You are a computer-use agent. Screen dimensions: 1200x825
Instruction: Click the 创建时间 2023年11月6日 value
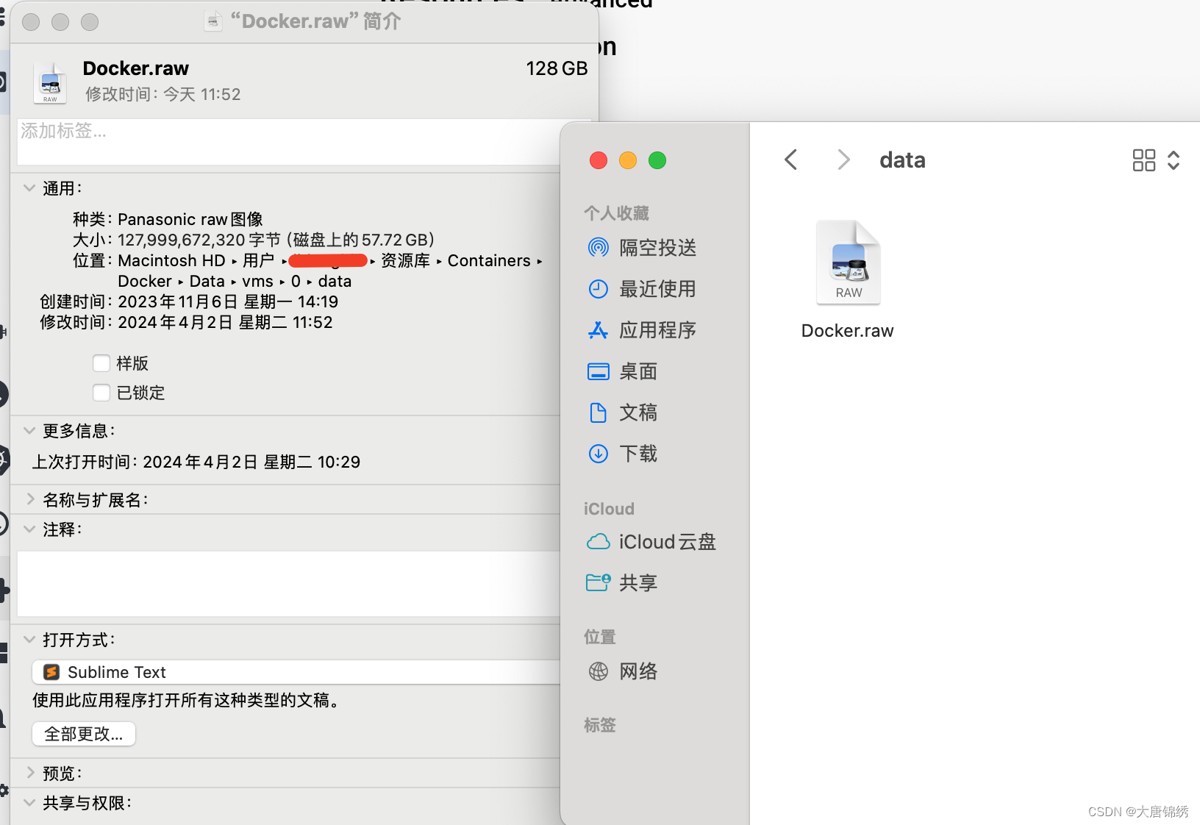click(228, 302)
